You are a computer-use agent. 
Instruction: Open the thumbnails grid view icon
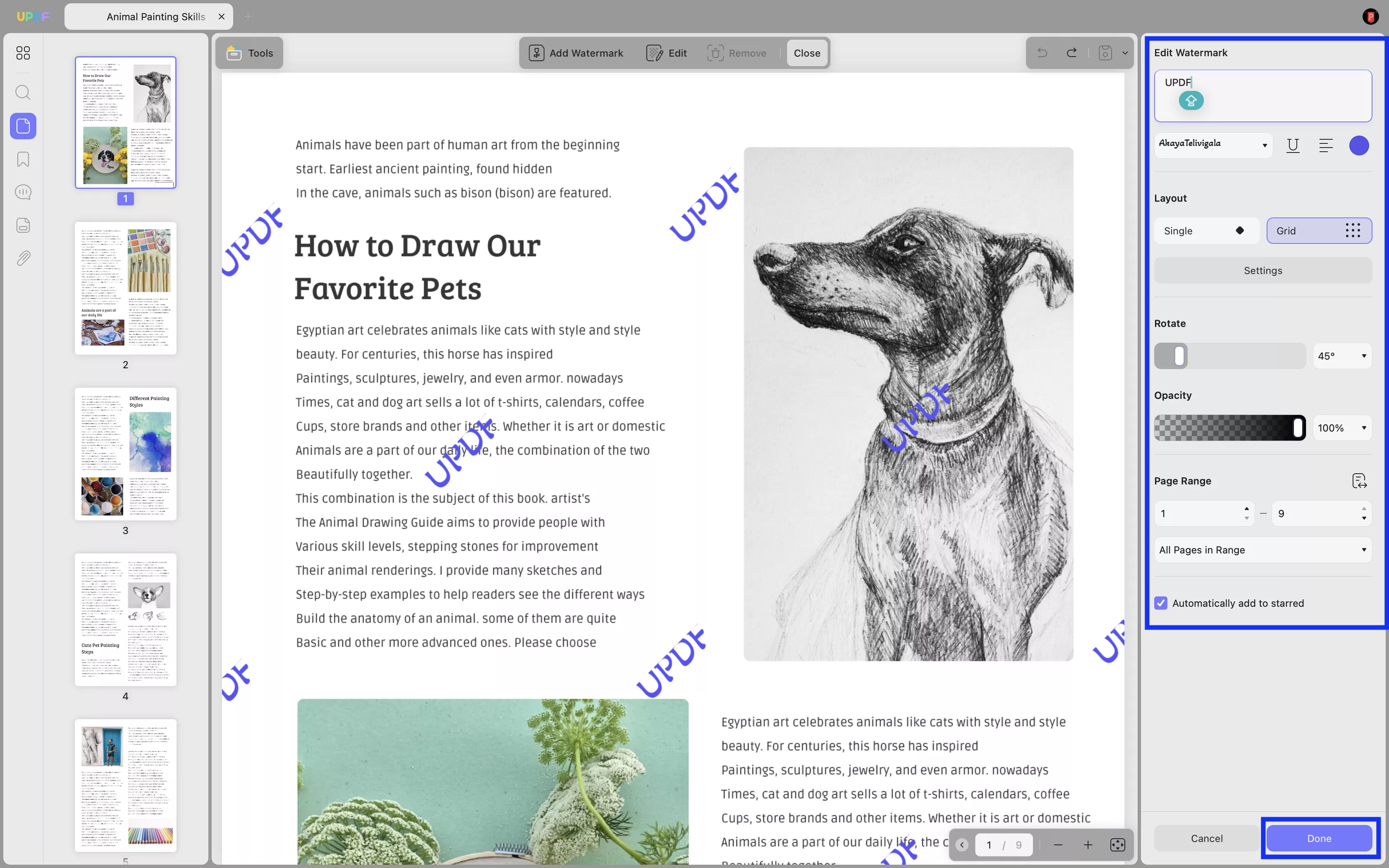pos(23,53)
